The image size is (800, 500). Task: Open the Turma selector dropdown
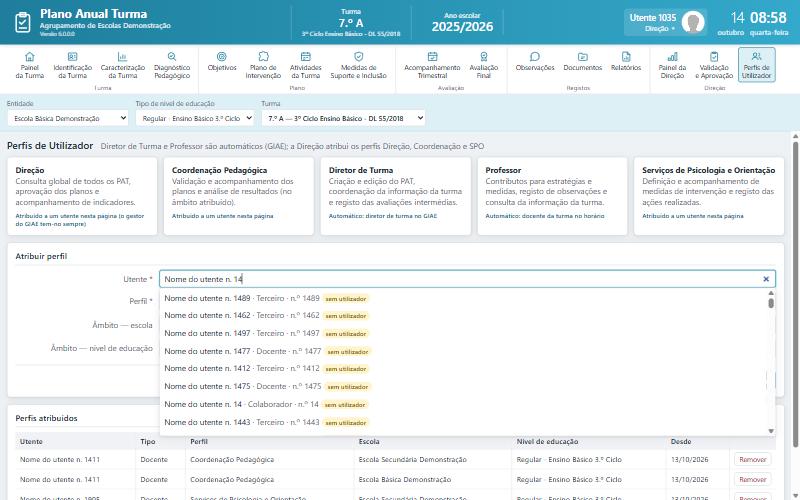coord(343,118)
